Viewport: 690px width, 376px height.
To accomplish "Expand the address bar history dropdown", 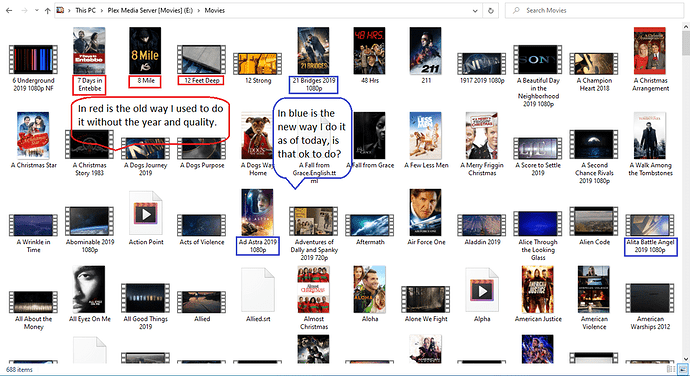I will point(475,11).
